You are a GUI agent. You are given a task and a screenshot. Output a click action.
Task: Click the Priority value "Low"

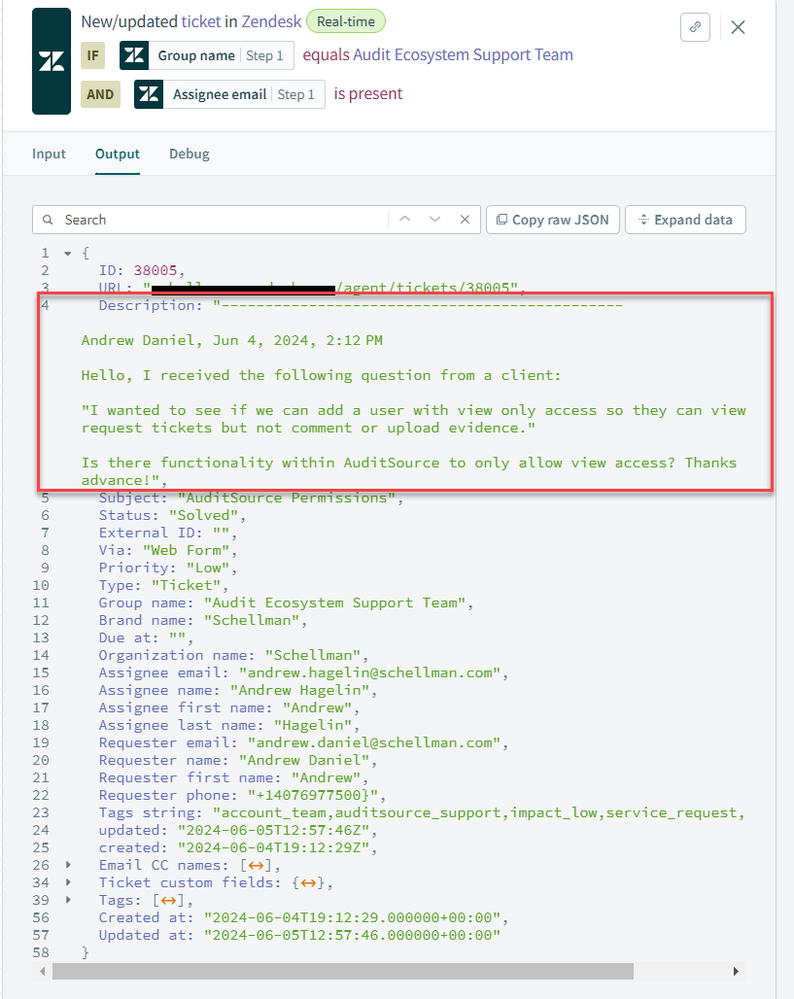[208, 568]
